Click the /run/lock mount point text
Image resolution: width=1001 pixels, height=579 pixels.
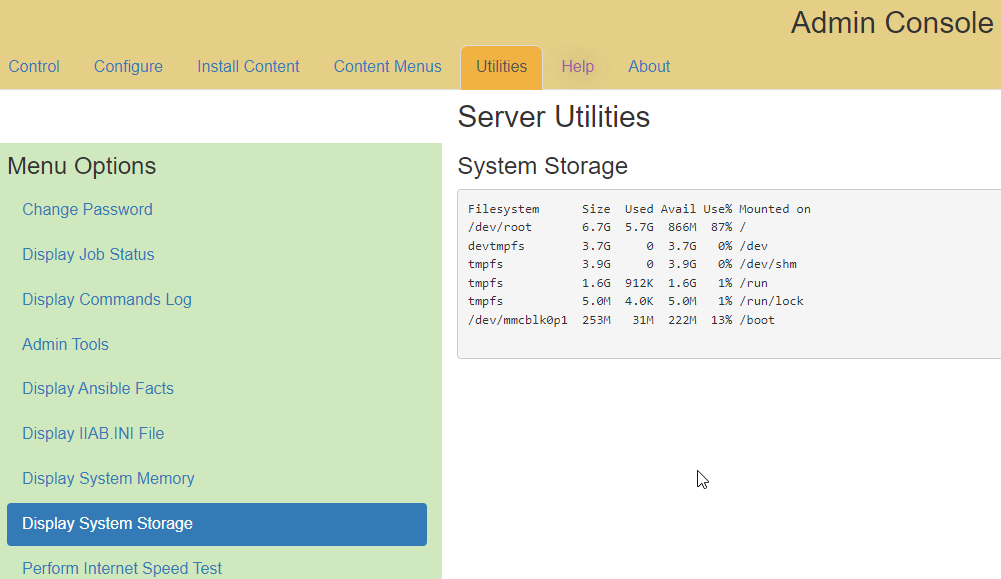tap(771, 301)
